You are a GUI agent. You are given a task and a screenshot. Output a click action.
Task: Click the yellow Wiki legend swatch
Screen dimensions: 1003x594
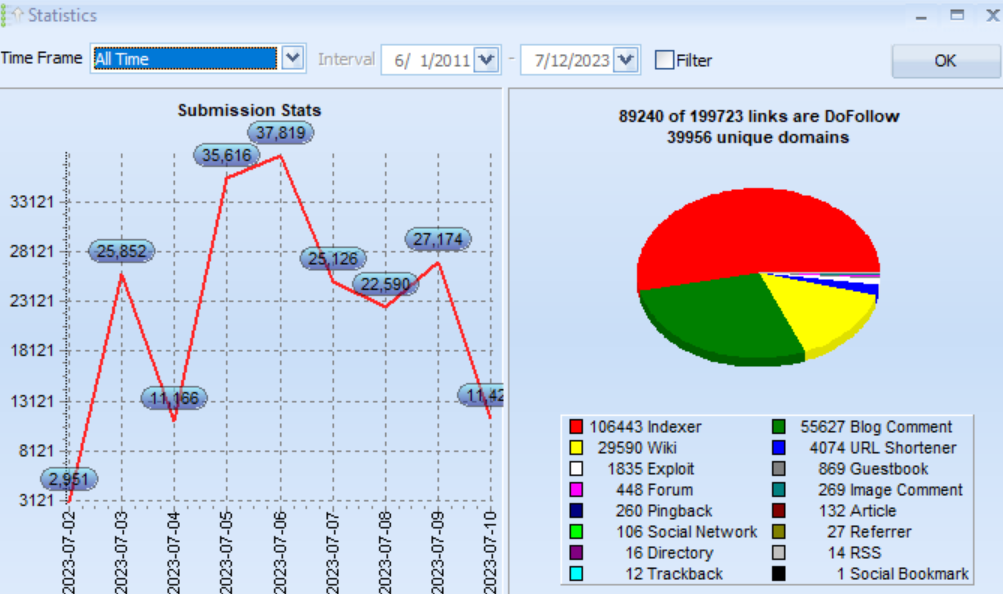(x=576, y=448)
